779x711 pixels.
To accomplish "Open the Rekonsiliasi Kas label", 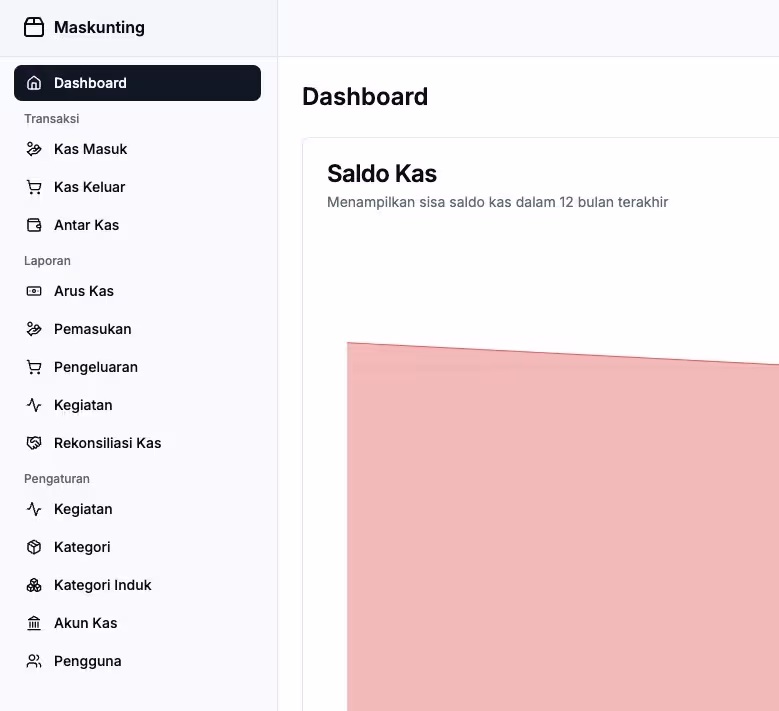I will 107,443.
